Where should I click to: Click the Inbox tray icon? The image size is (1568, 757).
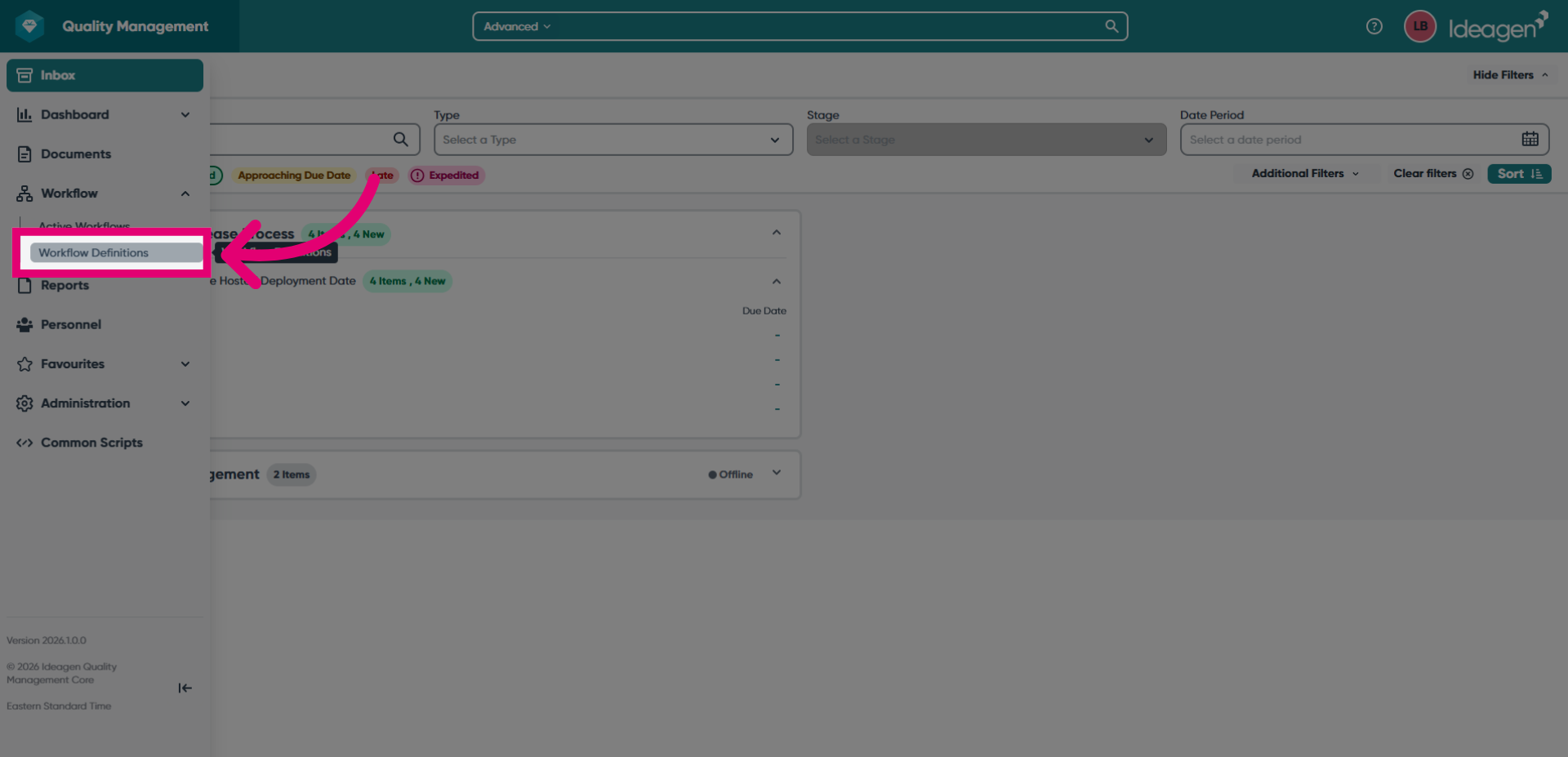pyautogui.click(x=24, y=75)
